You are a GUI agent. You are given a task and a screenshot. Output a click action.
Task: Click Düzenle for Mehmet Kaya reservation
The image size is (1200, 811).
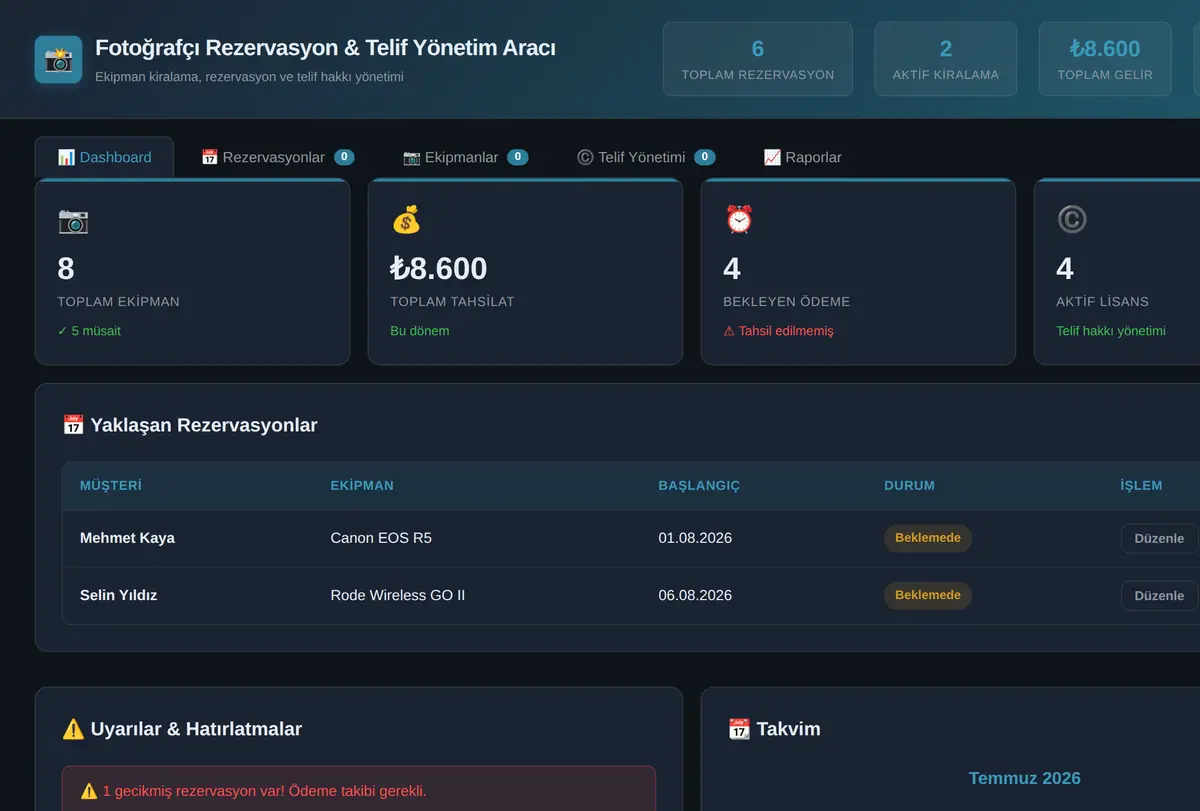coord(1159,538)
